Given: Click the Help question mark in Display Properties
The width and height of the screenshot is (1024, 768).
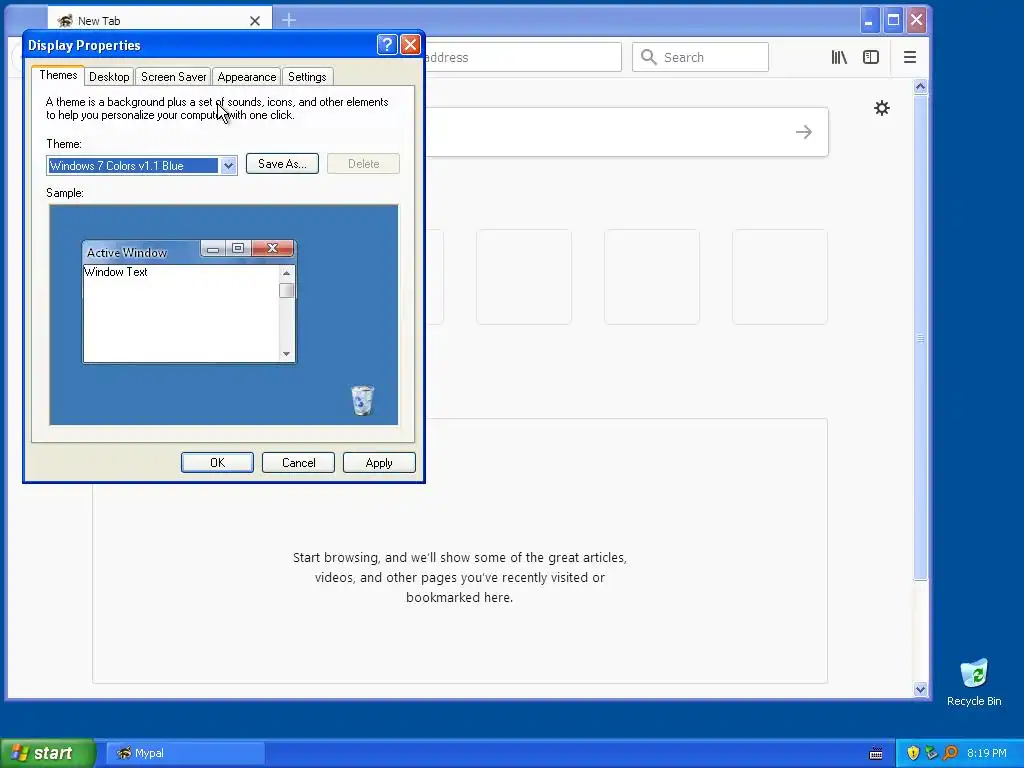Looking at the screenshot, I should click(387, 44).
